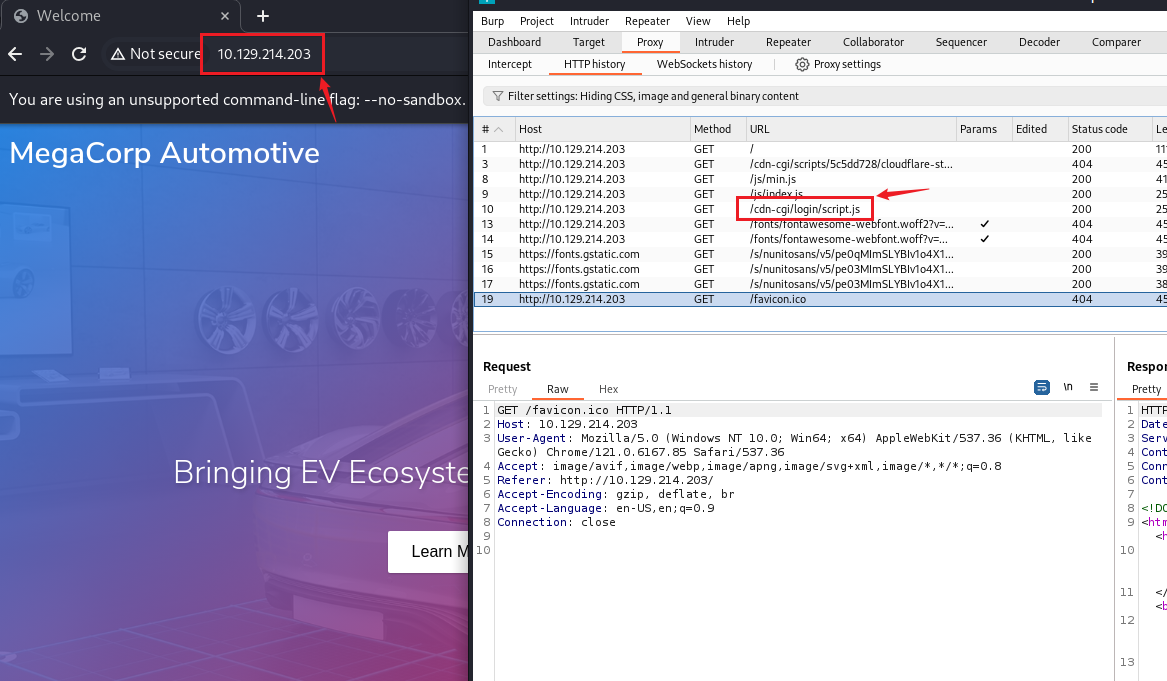
Task: Select request number 1 for /
Action: (820, 150)
